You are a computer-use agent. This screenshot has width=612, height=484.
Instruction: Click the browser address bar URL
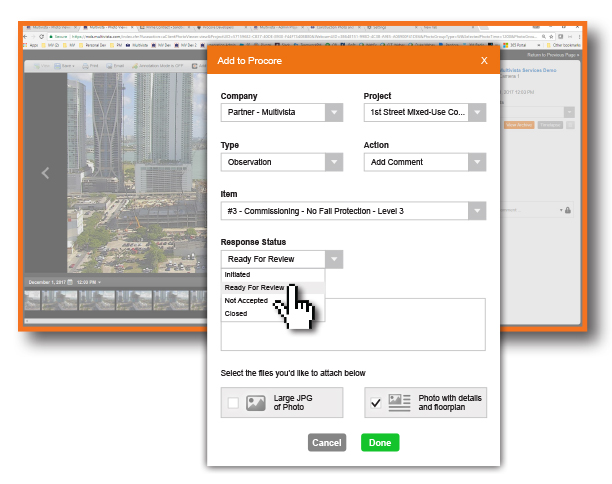click(295, 36)
